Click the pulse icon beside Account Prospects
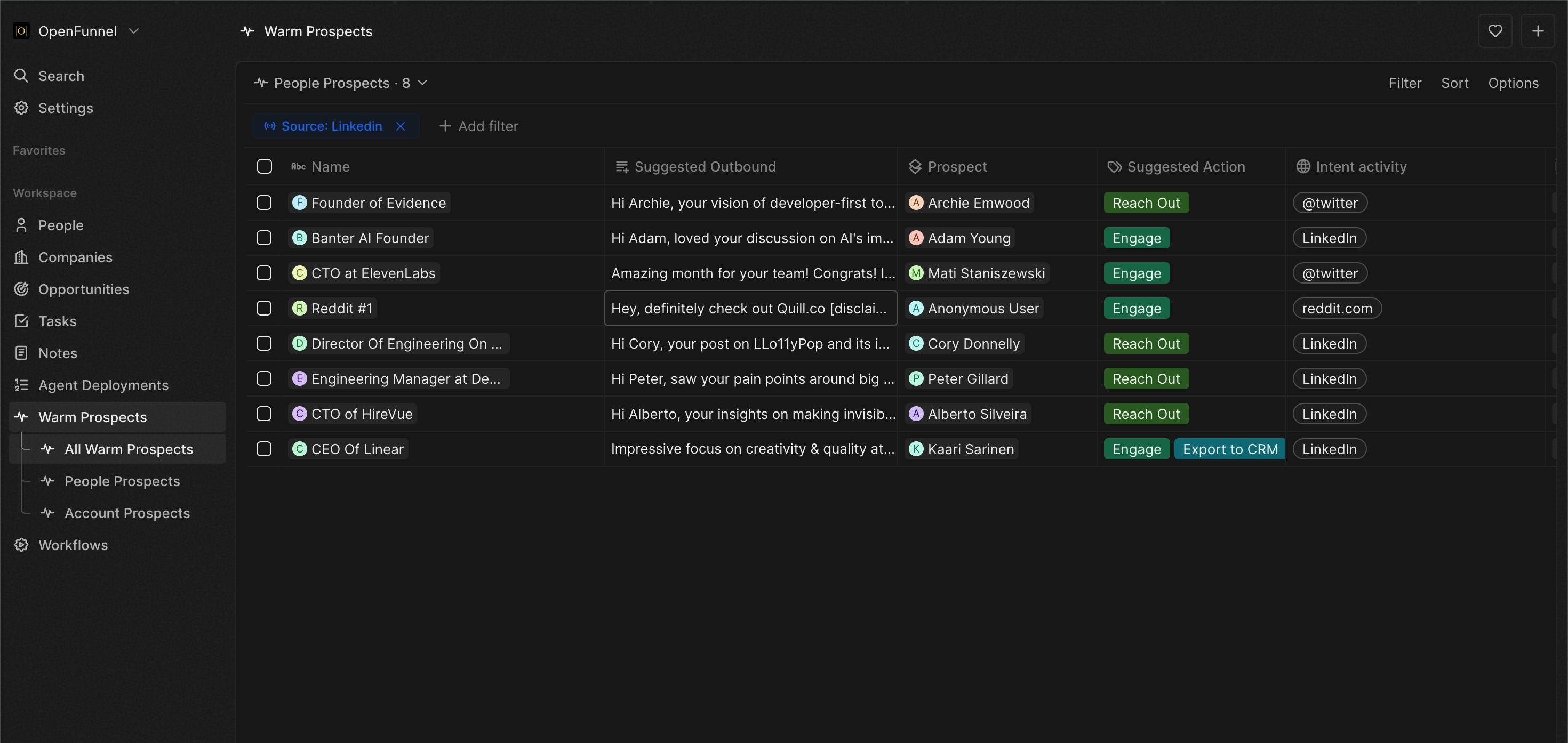The image size is (1568, 743). click(47, 513)
